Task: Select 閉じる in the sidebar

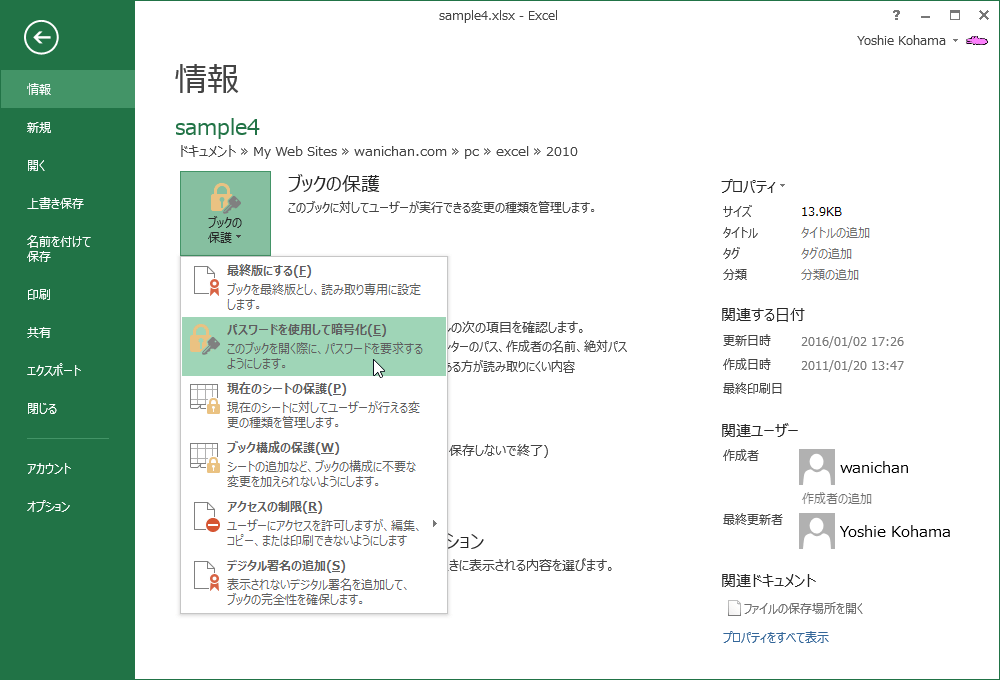Action: tap(68, 409)
